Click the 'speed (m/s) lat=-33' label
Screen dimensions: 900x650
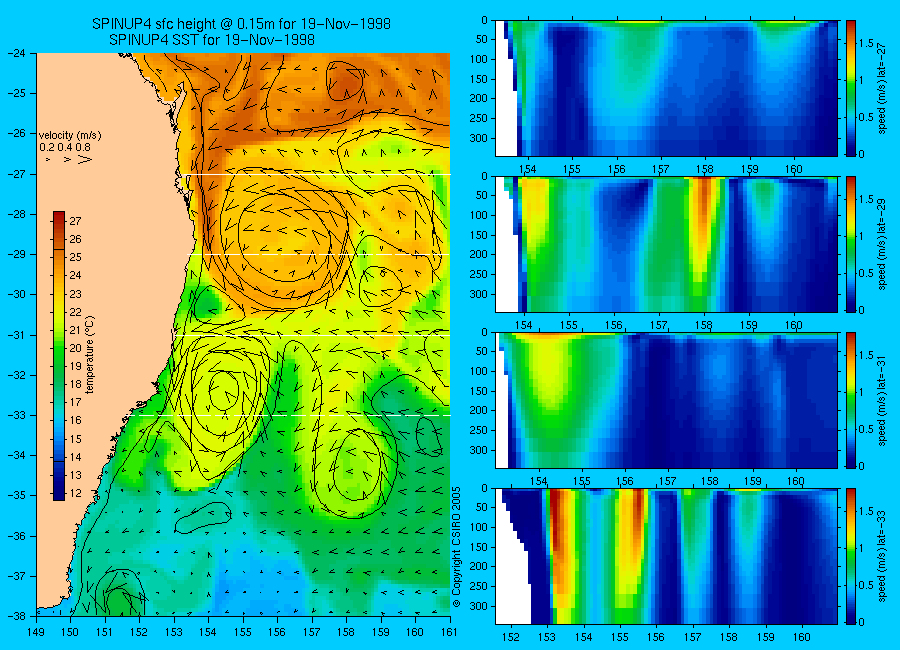(882, 556)
